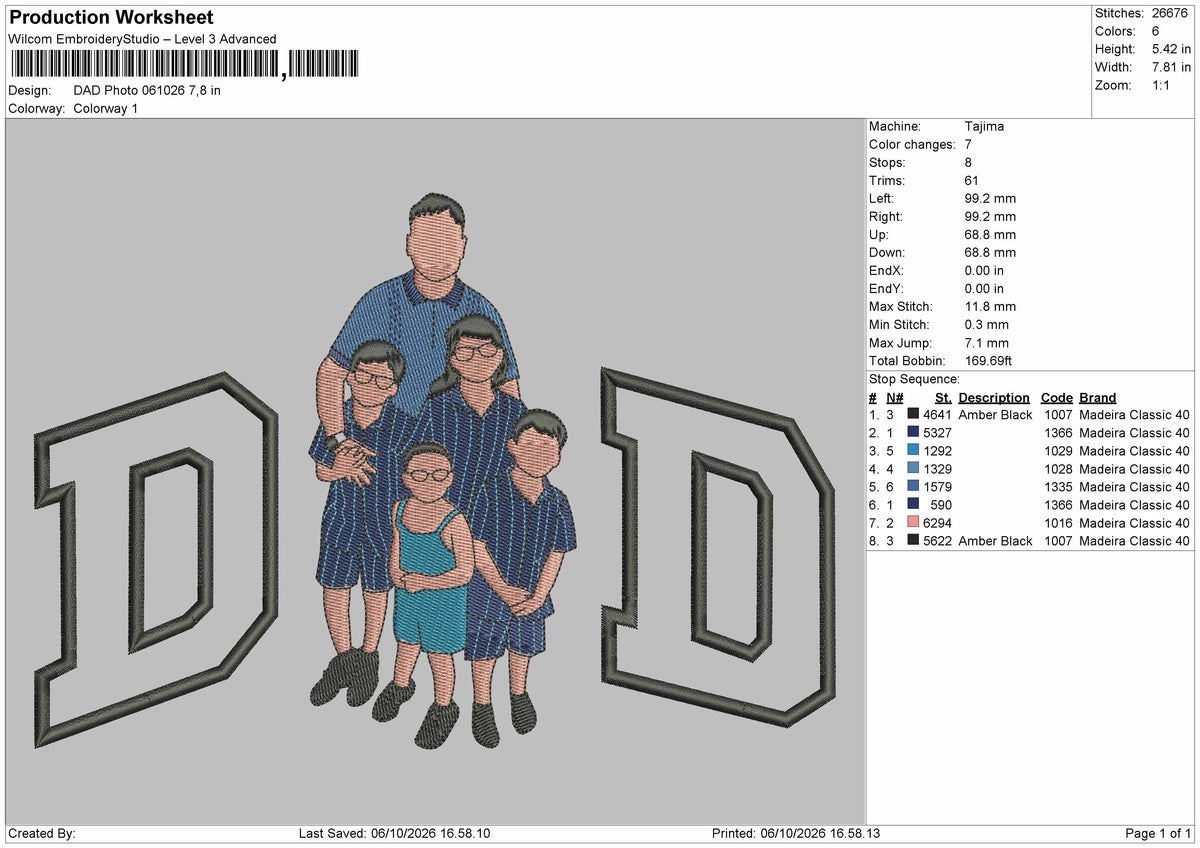Click the Min Stitch value 0.3 mm
Screen dimensions: 1200x848
point(986,324)
